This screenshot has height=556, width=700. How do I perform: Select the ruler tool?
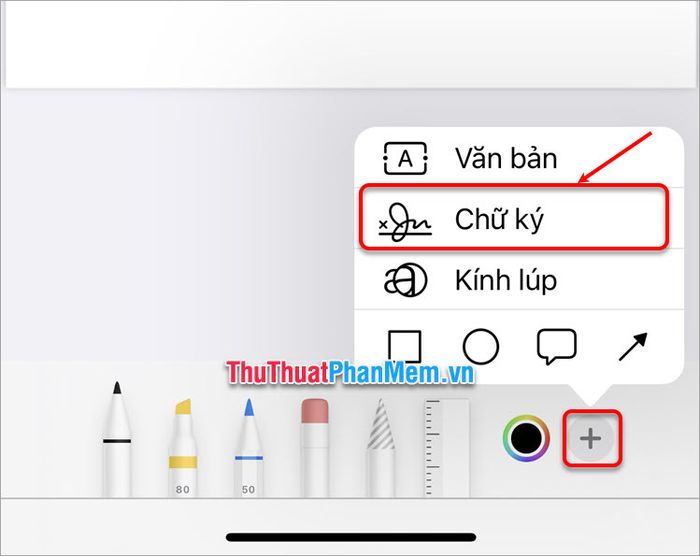tap(446, 448)
